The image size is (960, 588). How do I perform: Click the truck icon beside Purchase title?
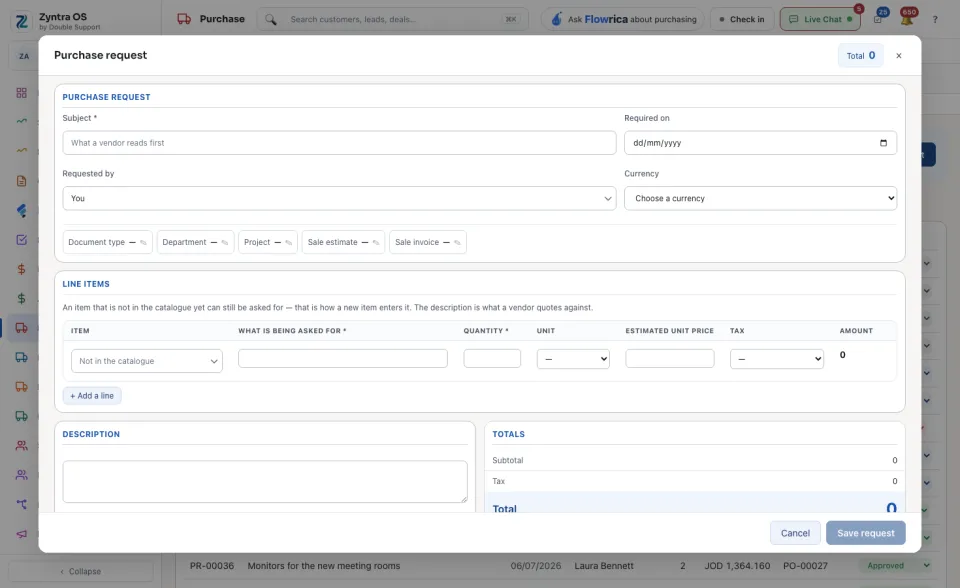click(184, 19)
